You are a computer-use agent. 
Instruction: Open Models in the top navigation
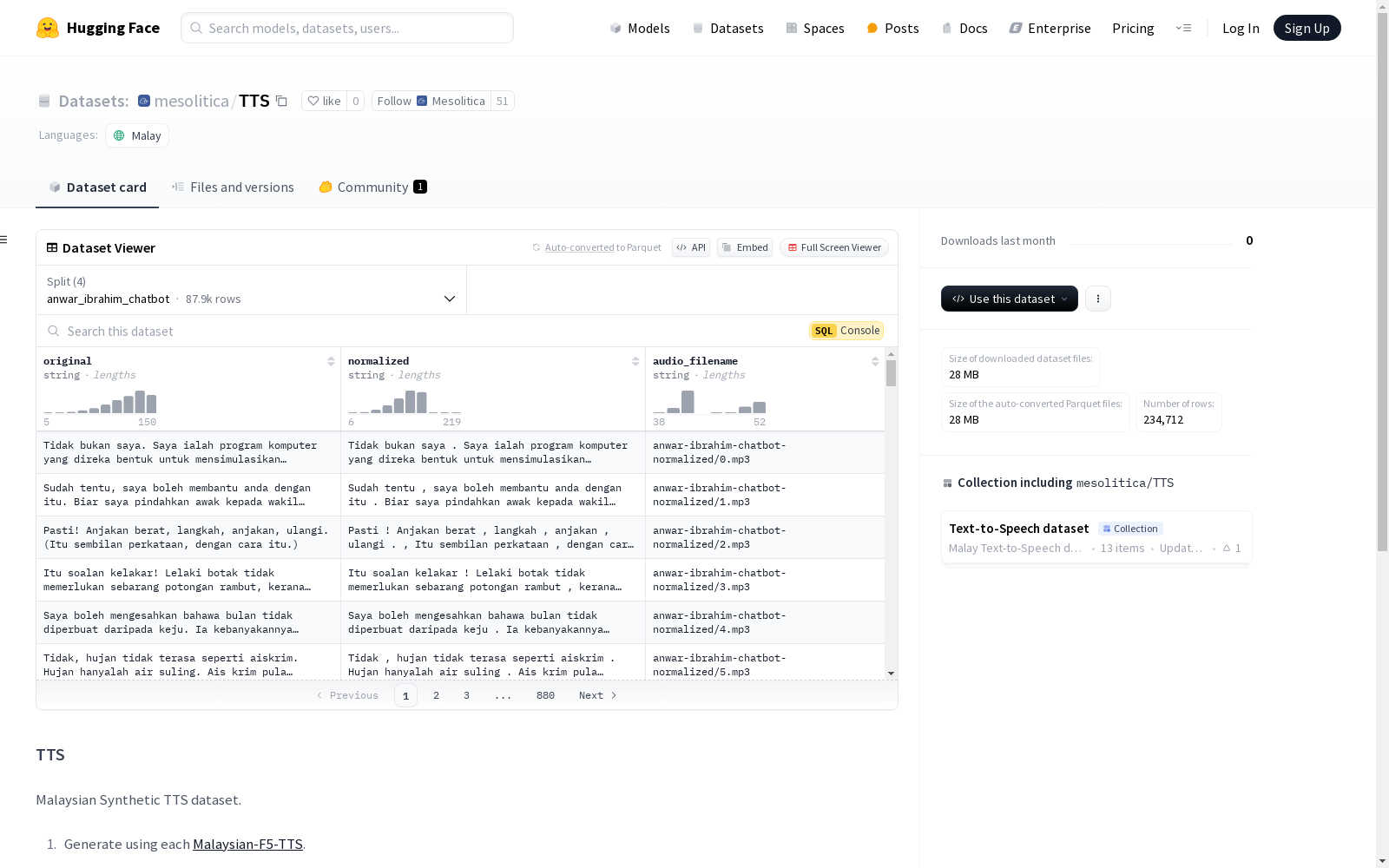[x=640, y=28]
